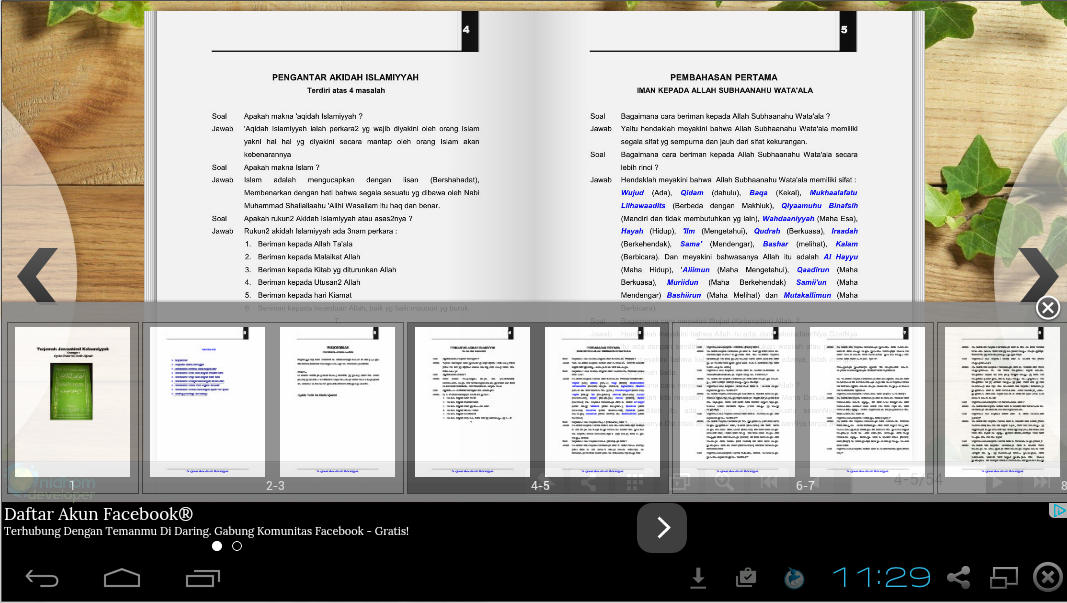Image resolution: width=1067 pixels, height=603 pixels.
Task: Jump to pages 2-3 thumbnail
Action: pos(273,402)
